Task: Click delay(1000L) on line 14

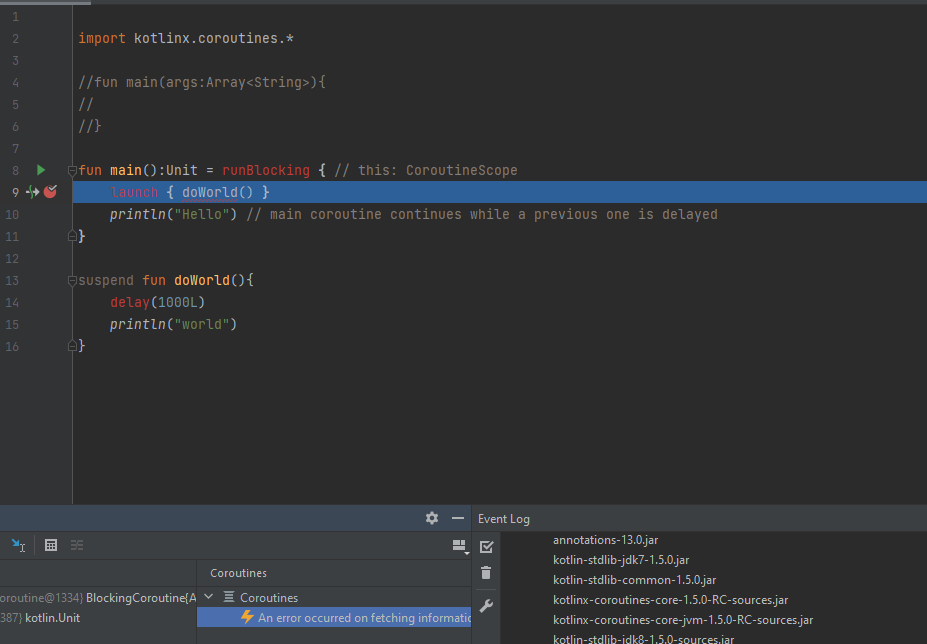Action: 157,302
